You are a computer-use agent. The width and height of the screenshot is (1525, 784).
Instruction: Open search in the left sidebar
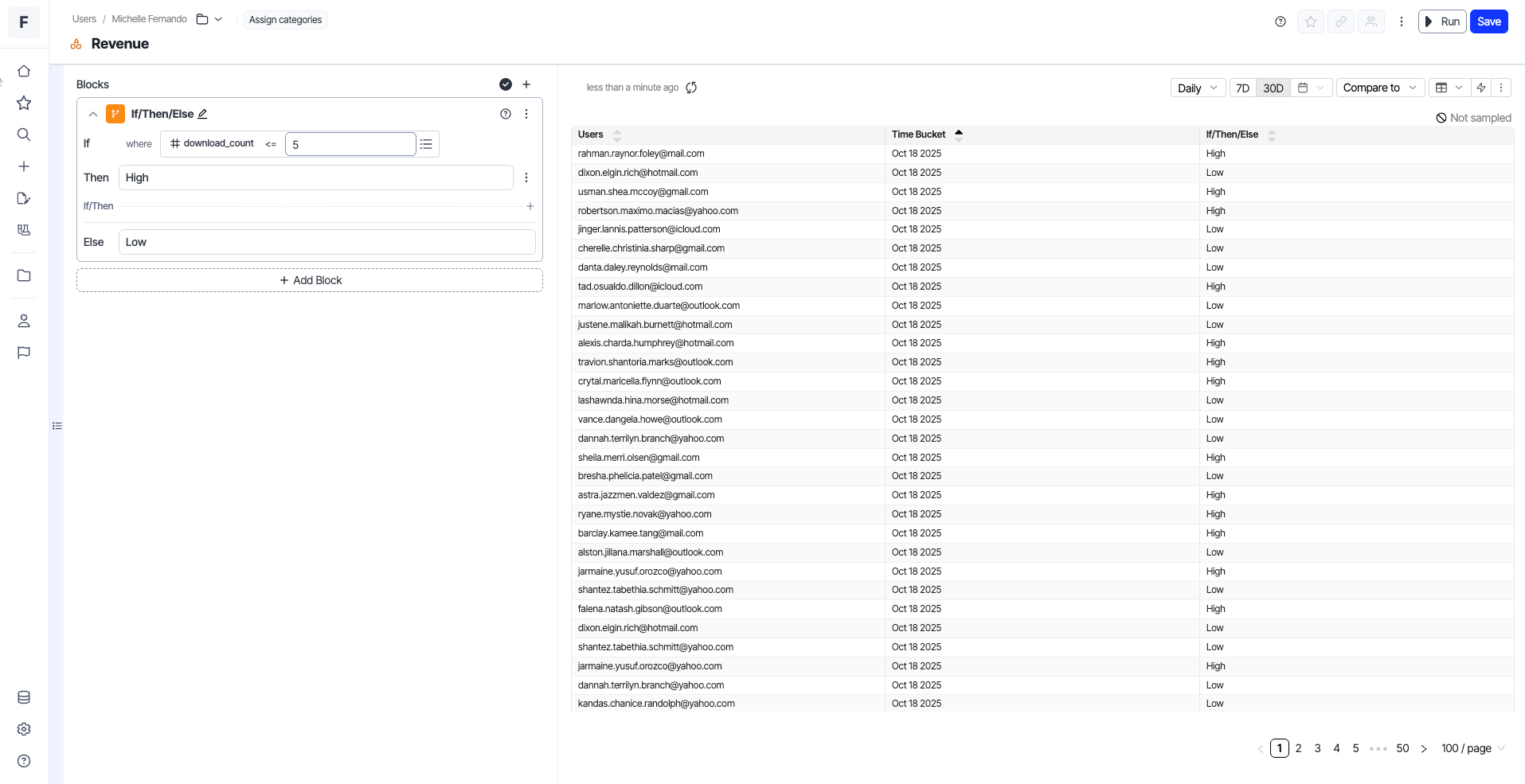[24, 135]
